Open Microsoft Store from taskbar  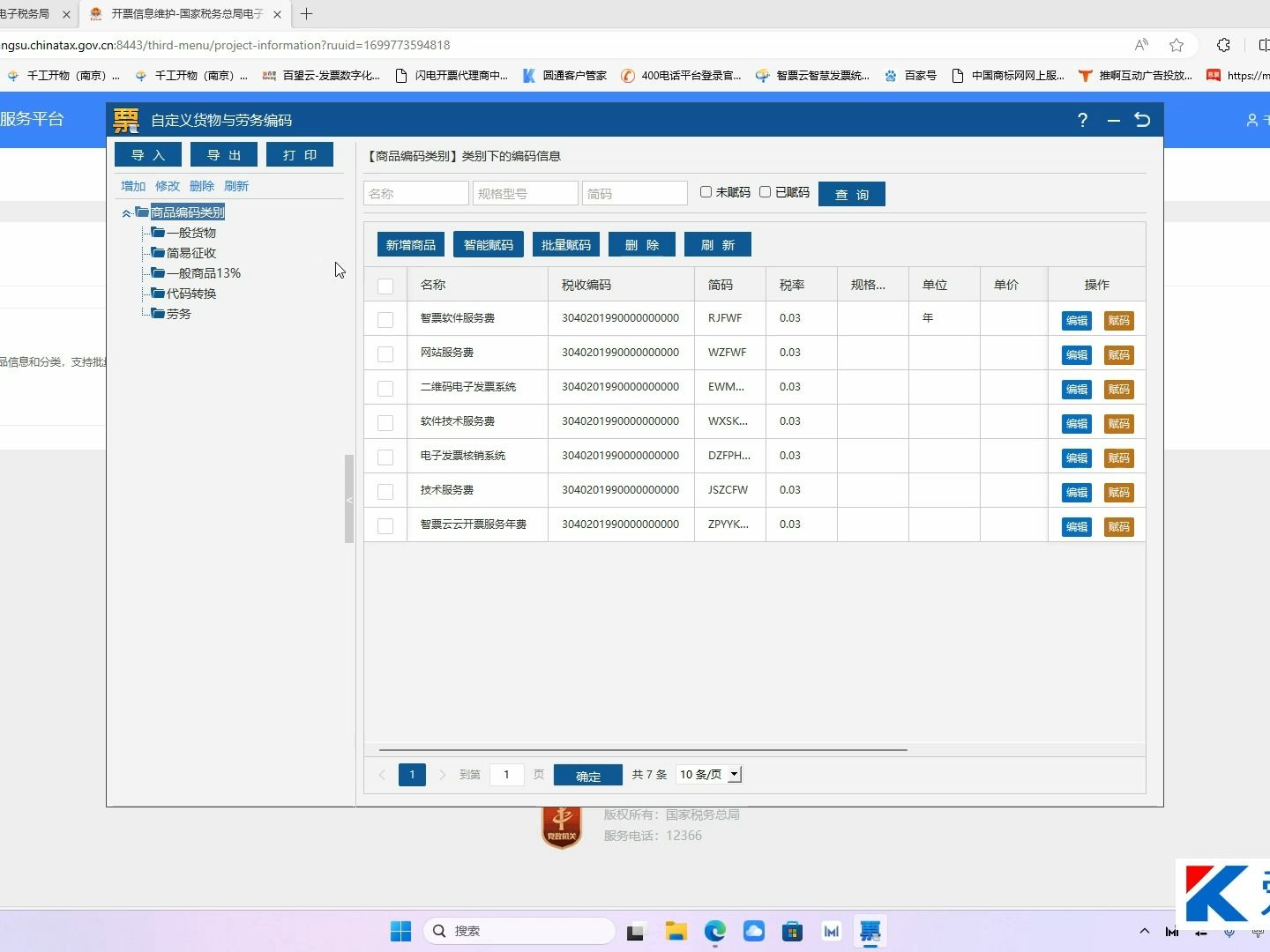tap(792, 931)
